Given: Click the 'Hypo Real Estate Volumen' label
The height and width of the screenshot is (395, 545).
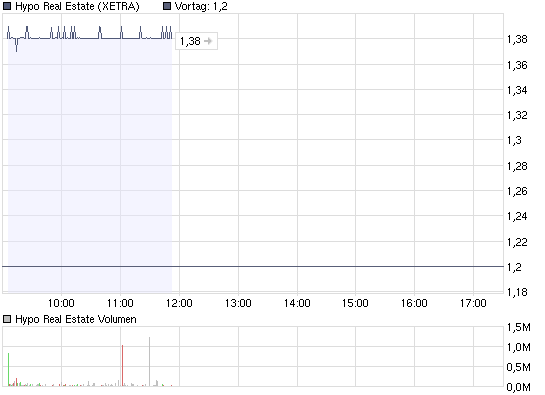Looking at the screenshot, I should click(76, 319).
